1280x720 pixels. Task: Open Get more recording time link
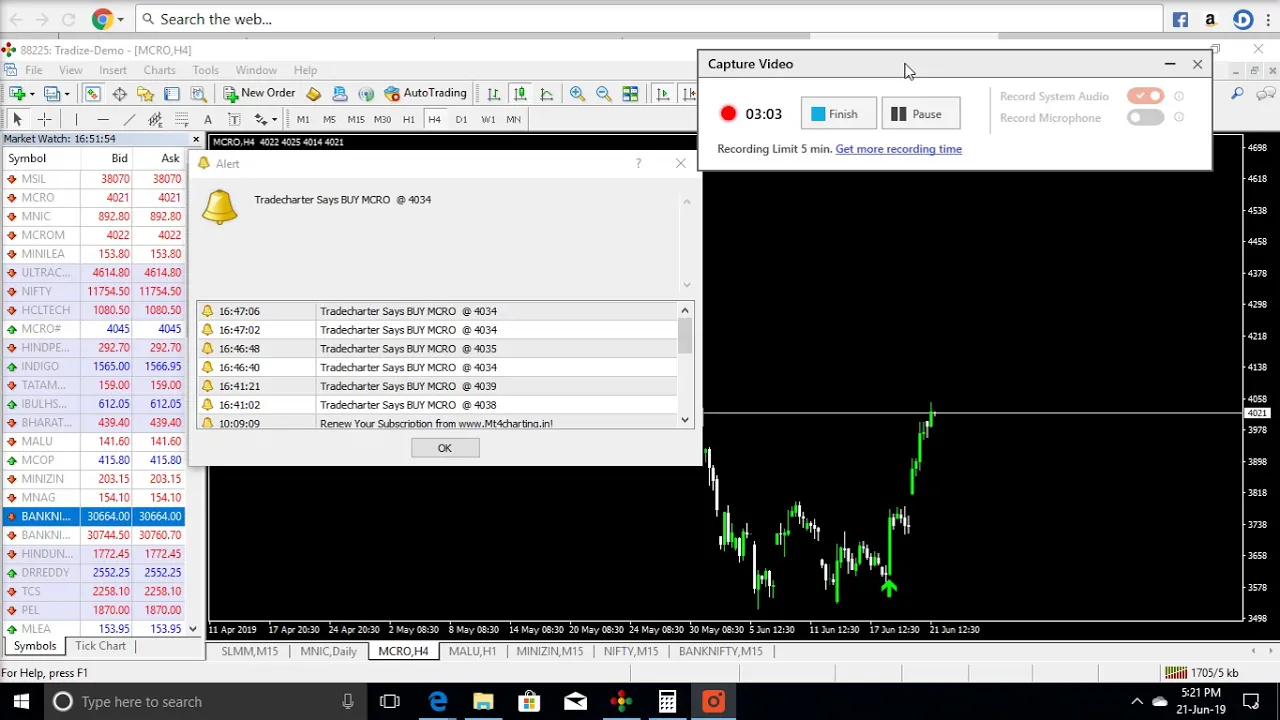(x=898, y=149)
